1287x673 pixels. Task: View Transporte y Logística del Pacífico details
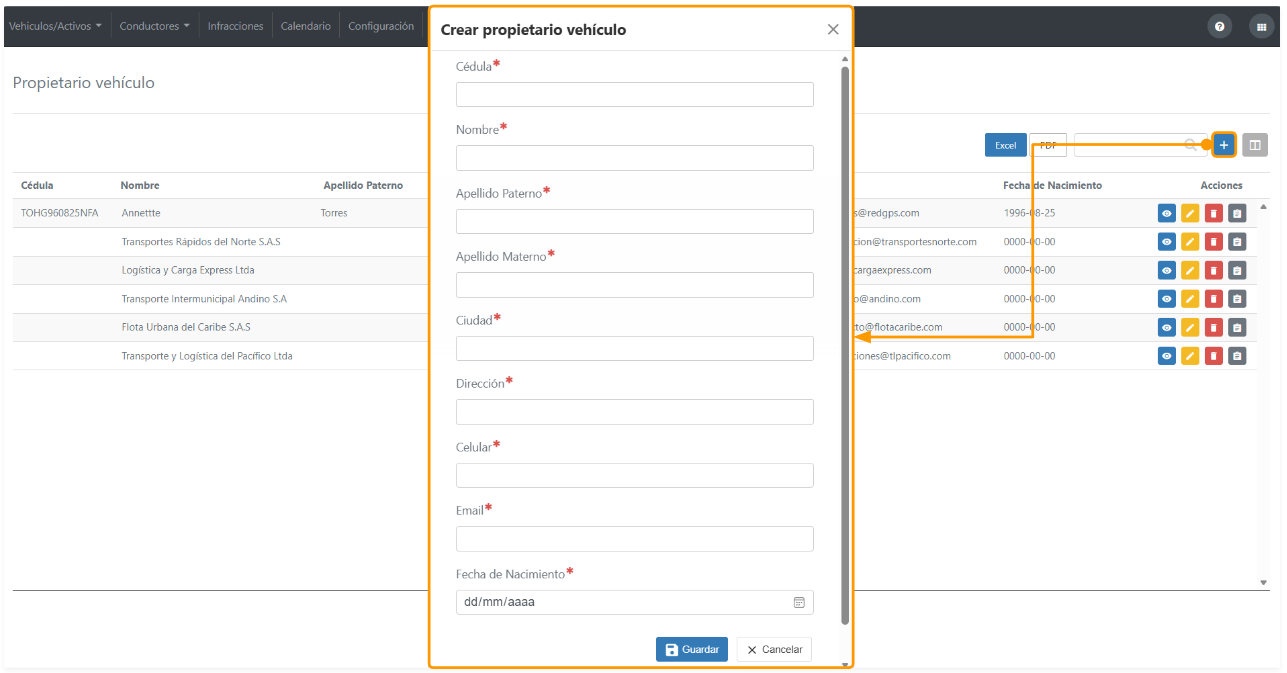(x=1166, y=356)
